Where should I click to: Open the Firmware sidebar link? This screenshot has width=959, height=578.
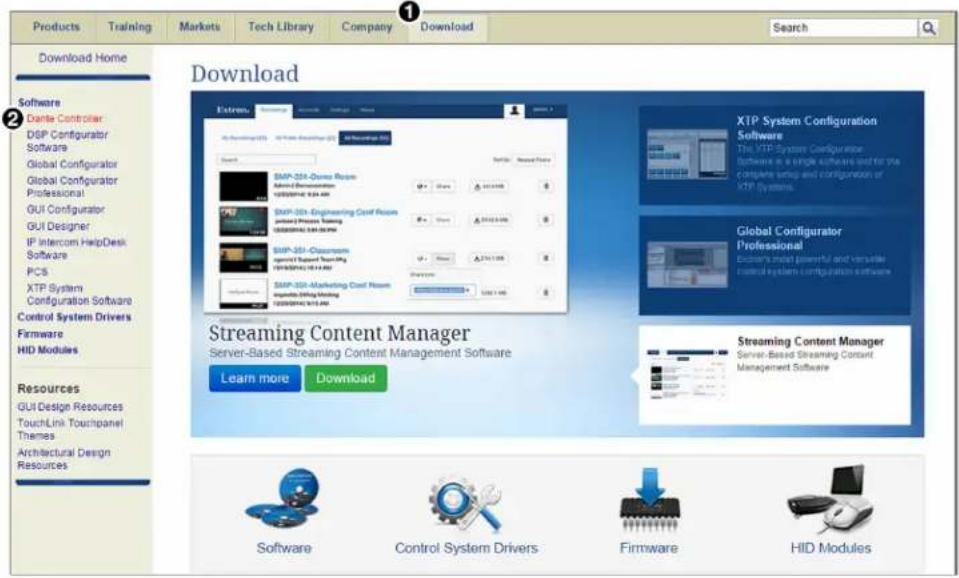[x=40, y=334]
